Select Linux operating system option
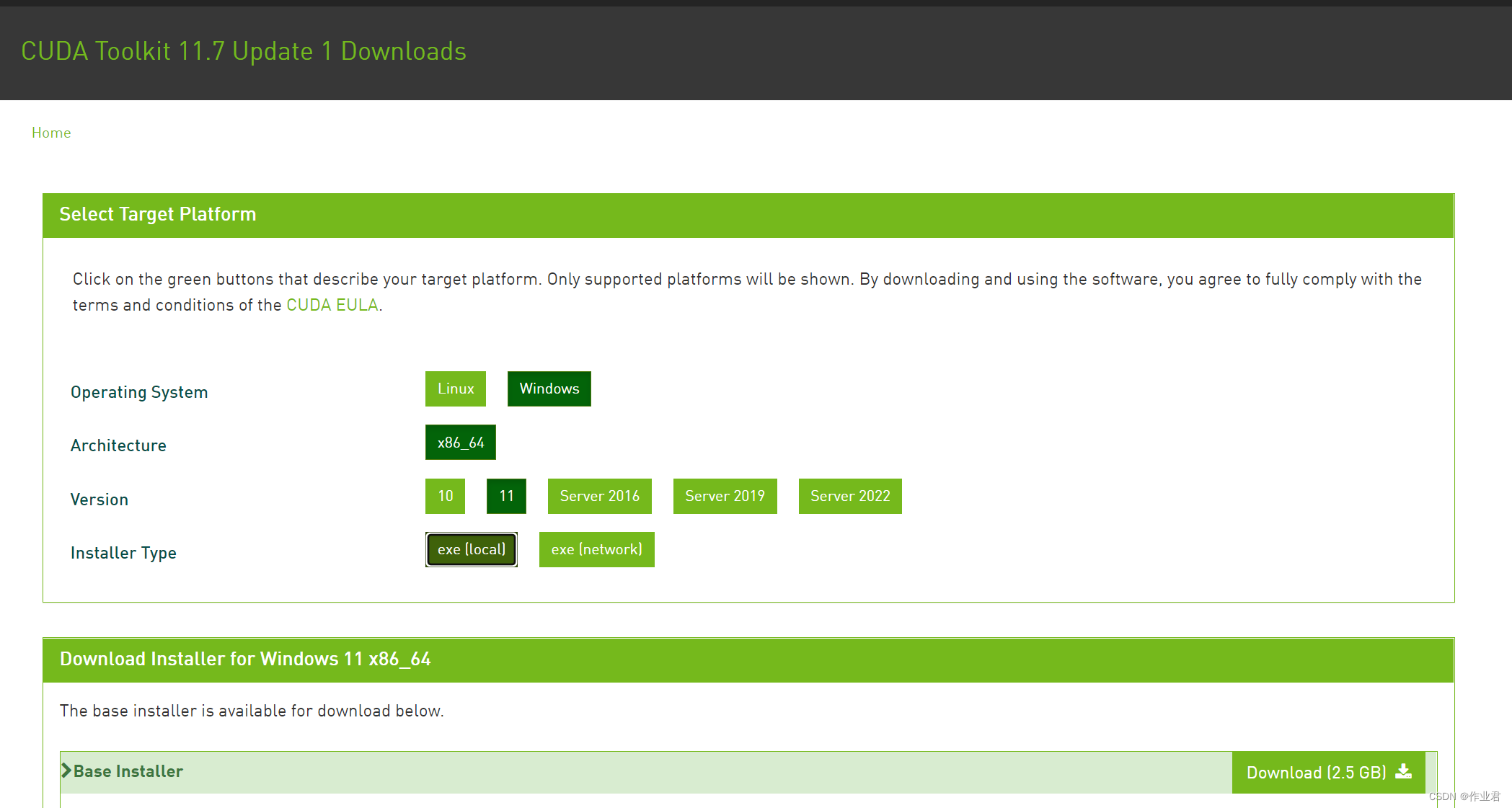 pyautogui.click(x=456, y=389)
